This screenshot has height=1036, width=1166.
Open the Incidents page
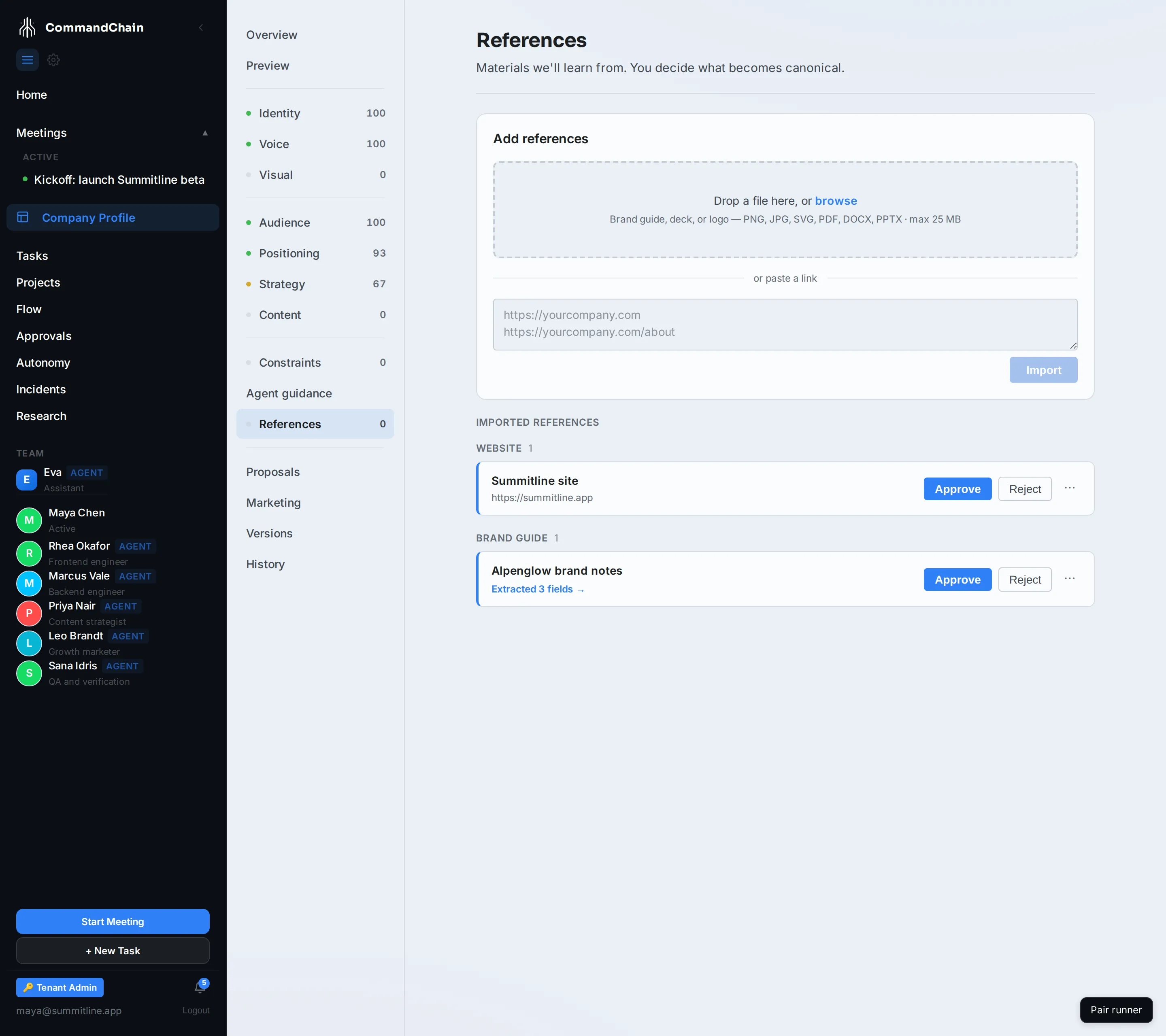click(41, 389)
